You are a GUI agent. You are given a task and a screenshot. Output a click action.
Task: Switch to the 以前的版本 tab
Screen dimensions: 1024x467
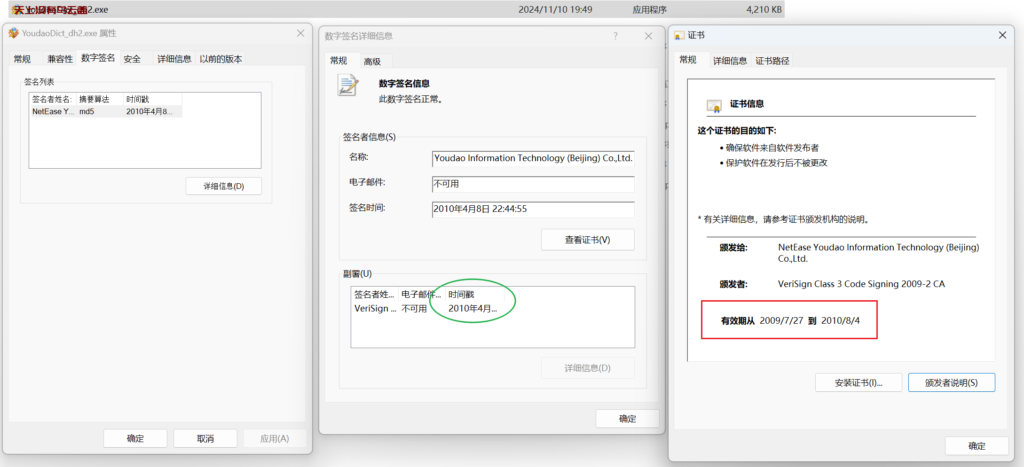tap(221, 59)
